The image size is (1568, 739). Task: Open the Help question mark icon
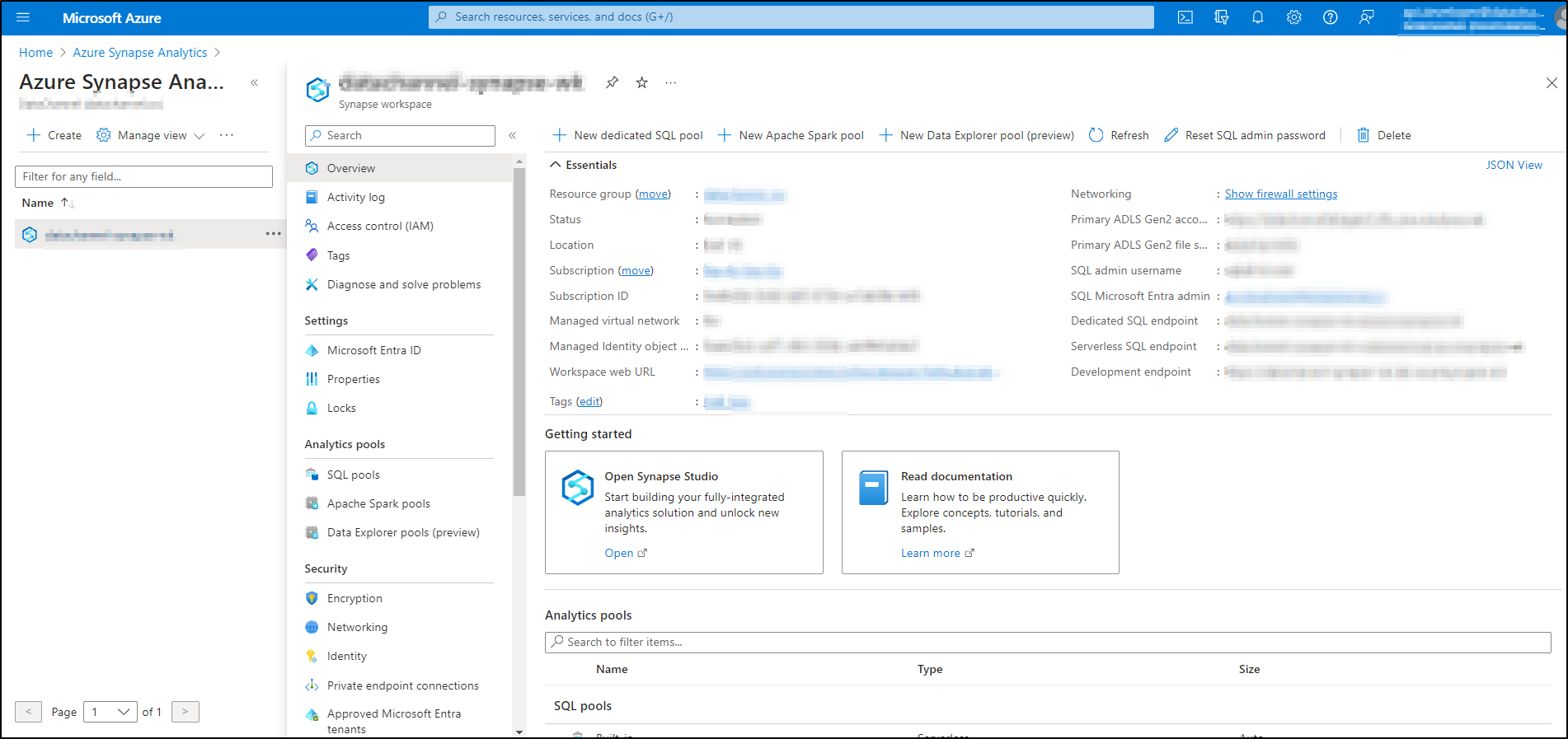pyautogui.click(x=1331, y=17)
